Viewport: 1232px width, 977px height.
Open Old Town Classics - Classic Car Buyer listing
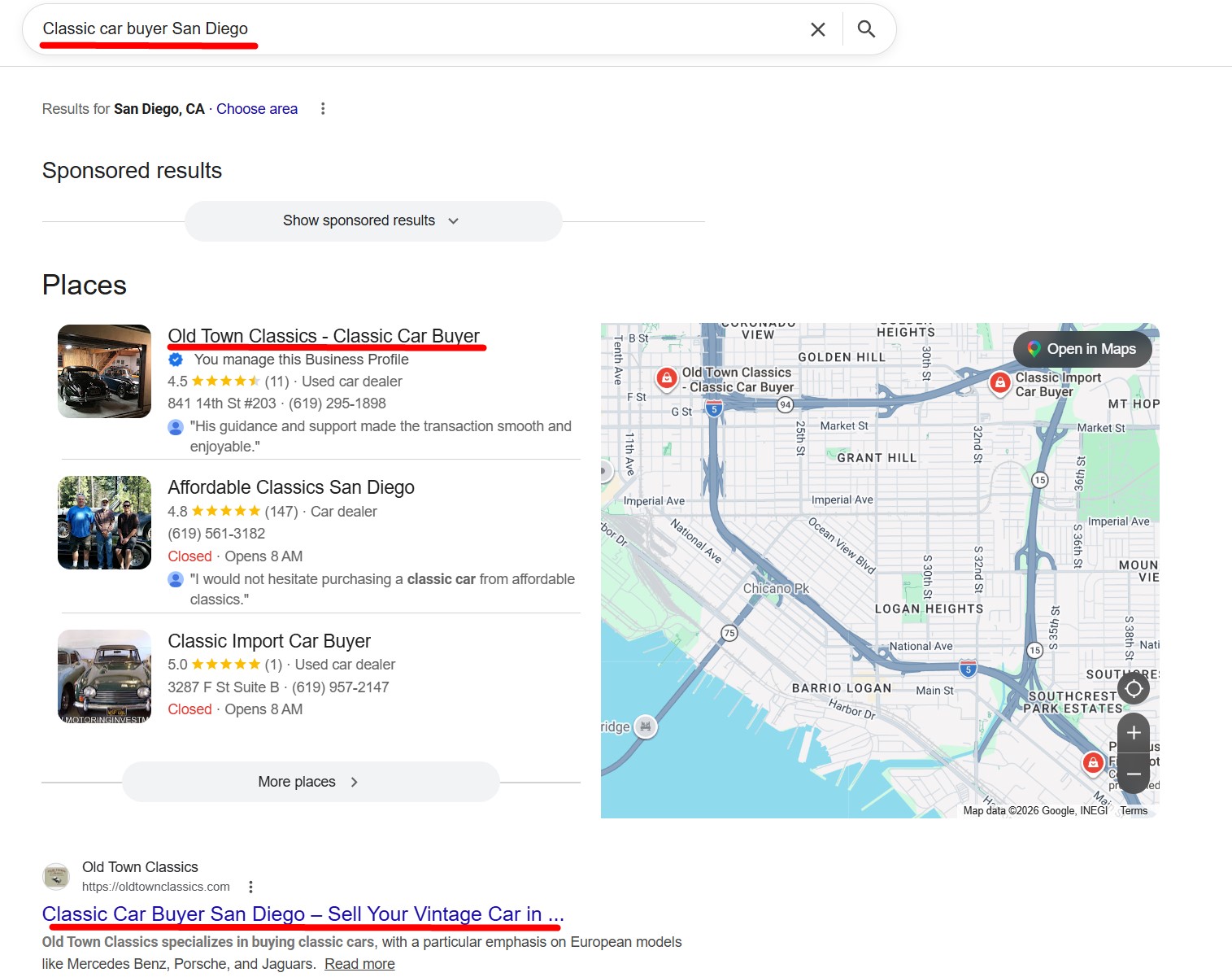[x=324, y=336]
